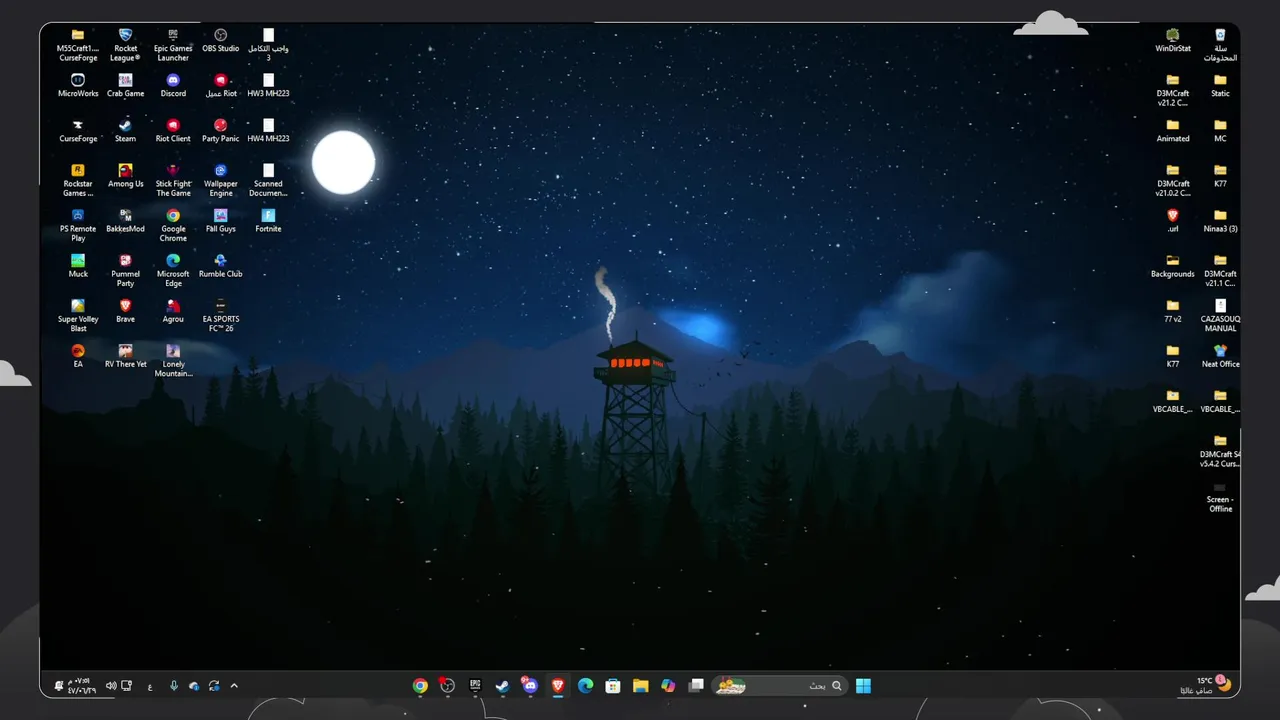Viewport: 1280px width, 720px height.
Task: Select the Ninaa3 (3) folder
Action: click(1220, 221)
